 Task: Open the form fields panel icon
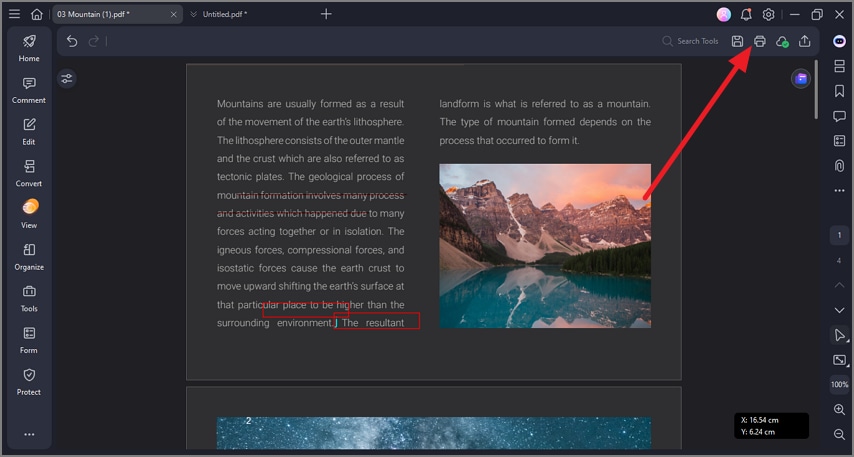tap(839, 141)
